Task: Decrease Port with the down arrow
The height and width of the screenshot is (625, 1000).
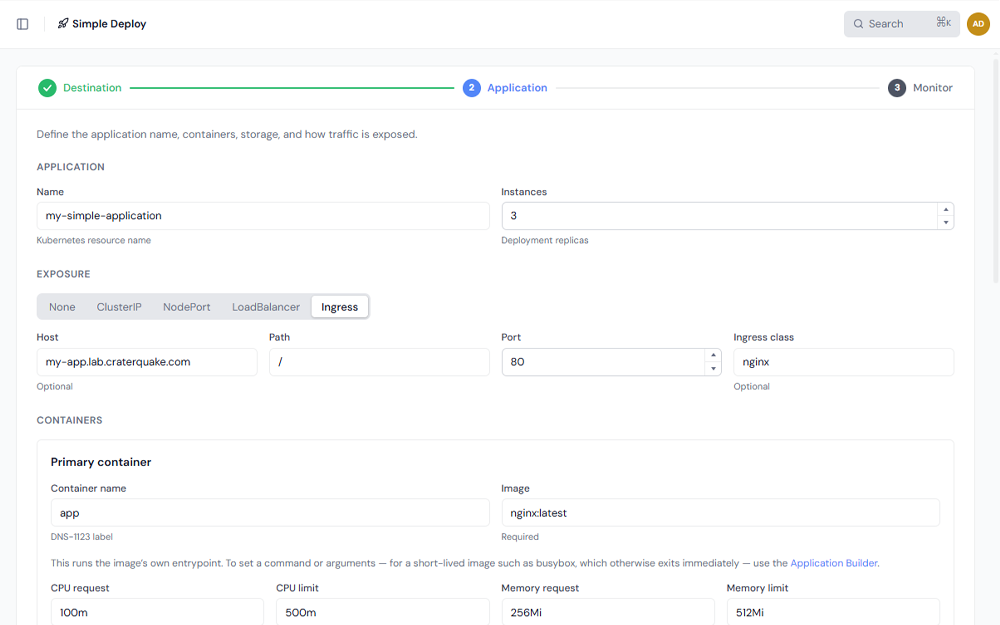Action: [x=713, y=369]
